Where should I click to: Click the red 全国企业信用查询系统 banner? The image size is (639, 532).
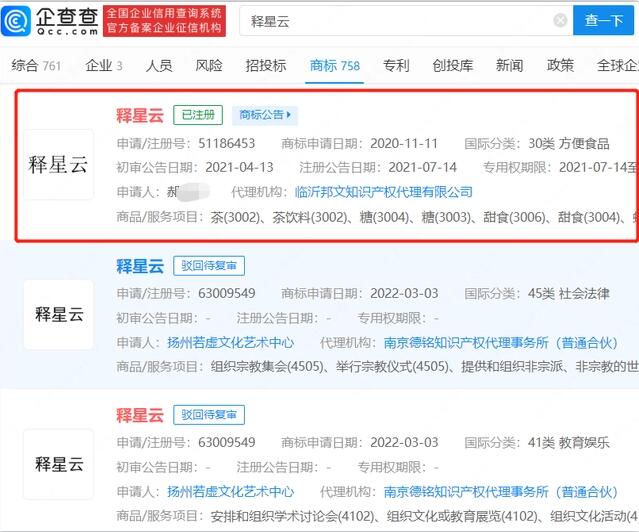pyautogui.click(x=164, y=21)
